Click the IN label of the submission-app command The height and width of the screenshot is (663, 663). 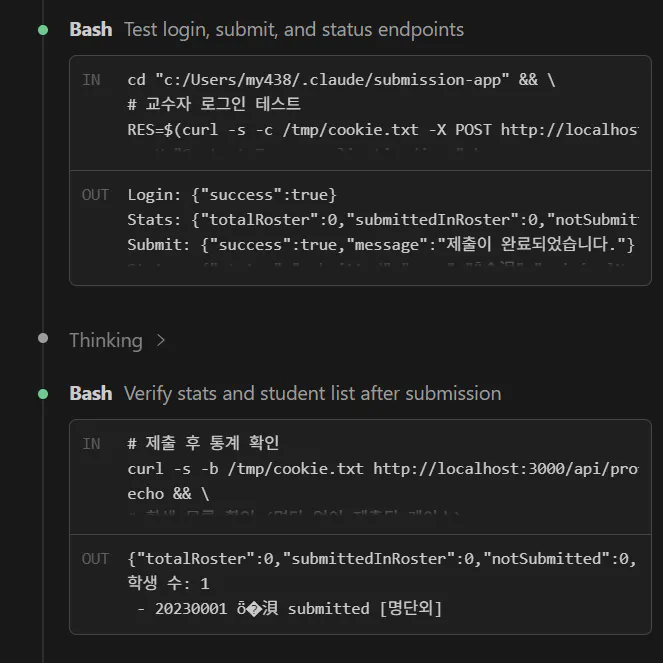click(x=91, y=79)
